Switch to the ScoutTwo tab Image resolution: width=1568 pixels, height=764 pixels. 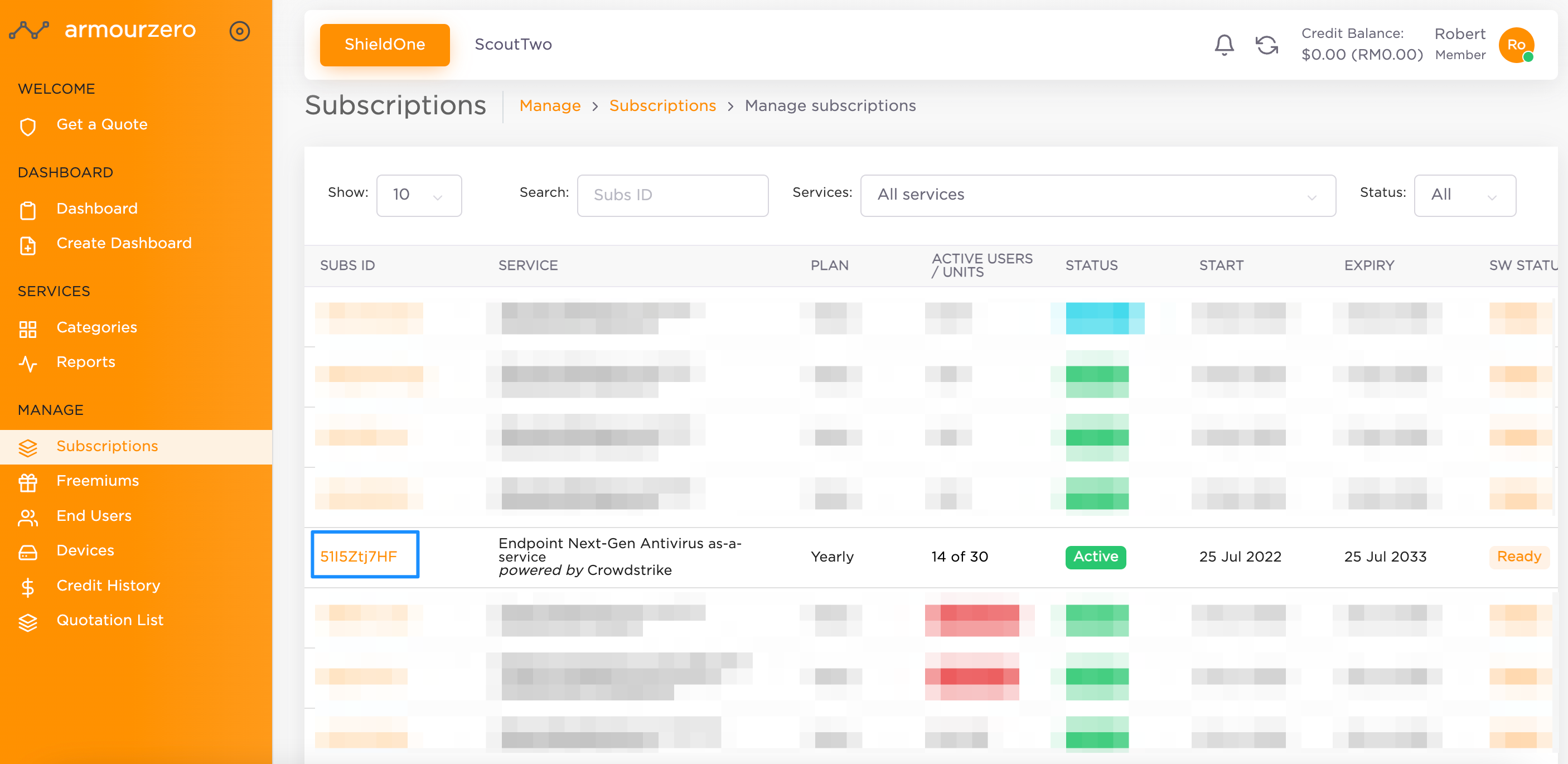(513, 45)
